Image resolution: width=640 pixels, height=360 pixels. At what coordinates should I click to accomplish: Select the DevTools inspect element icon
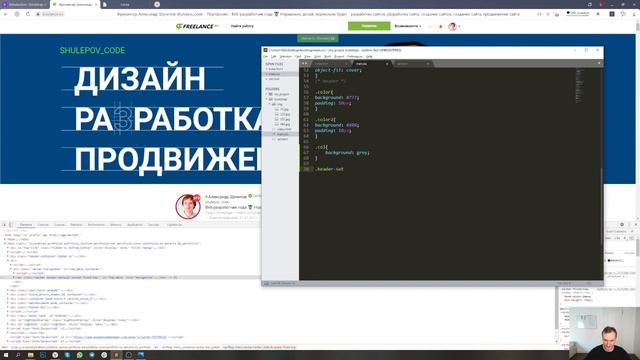point(4,224)
